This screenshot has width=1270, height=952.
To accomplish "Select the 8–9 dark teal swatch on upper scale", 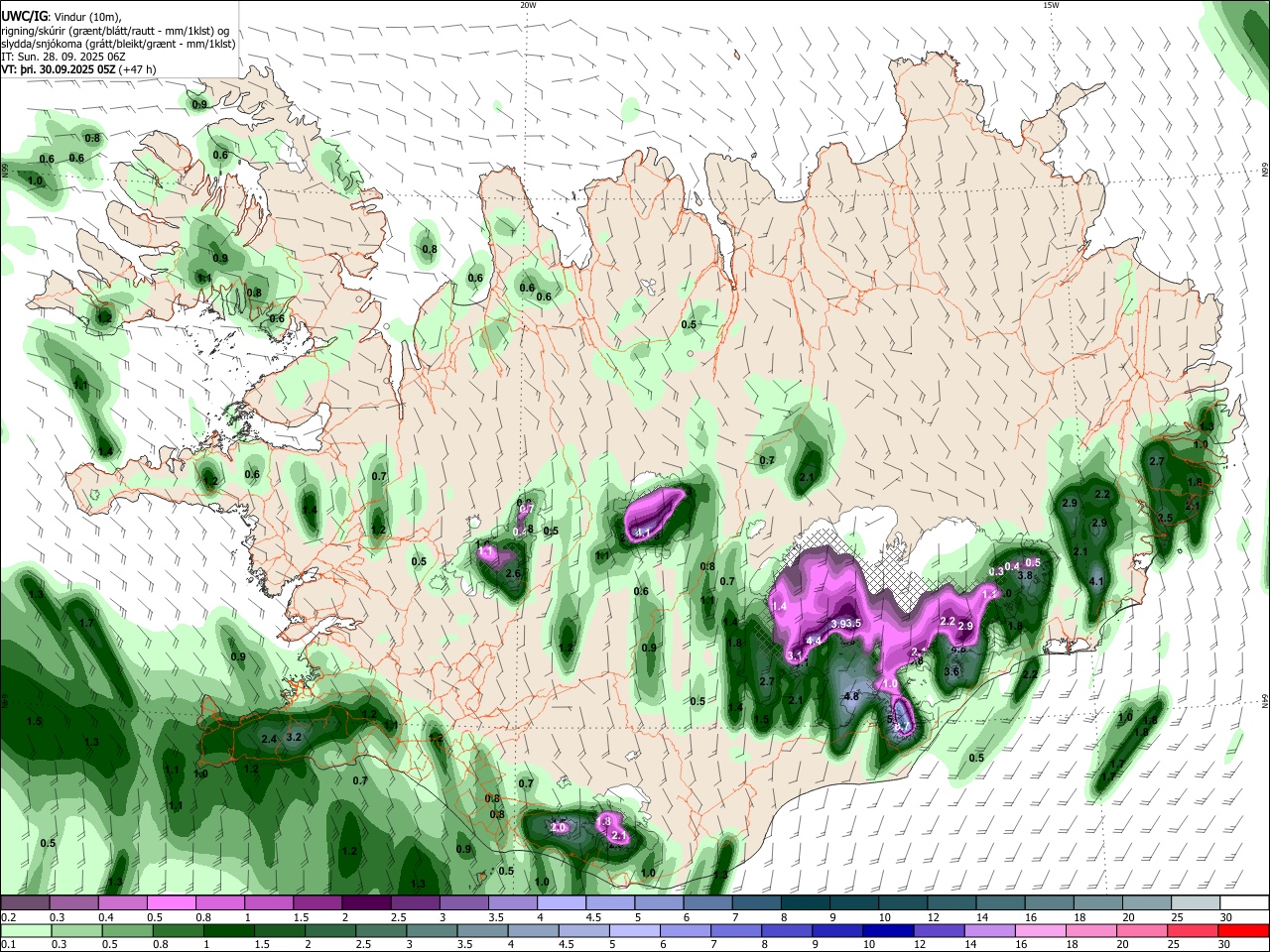I will coord(805,903).
